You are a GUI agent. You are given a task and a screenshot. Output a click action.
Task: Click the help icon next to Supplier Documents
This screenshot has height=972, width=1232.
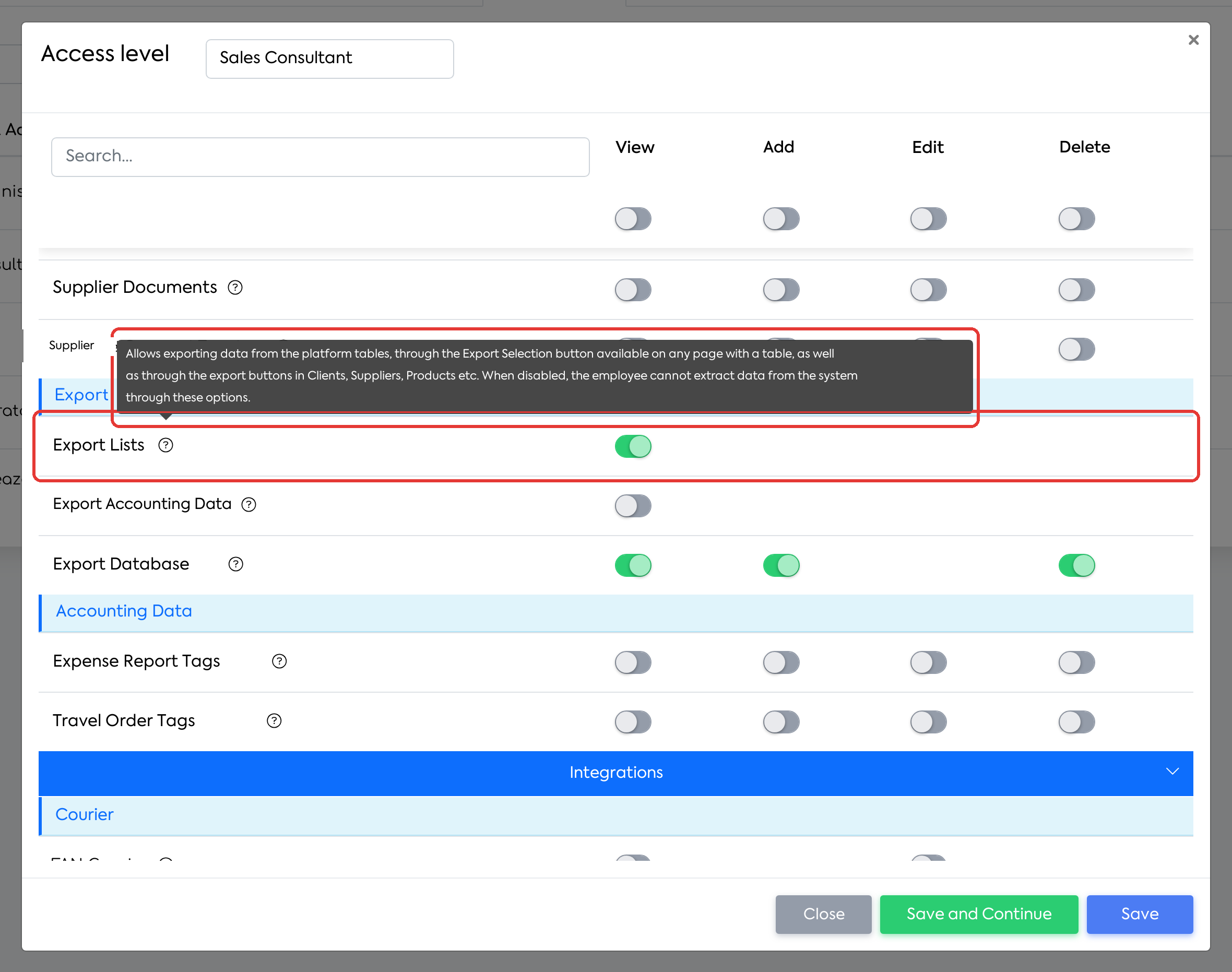click(235, 288)
